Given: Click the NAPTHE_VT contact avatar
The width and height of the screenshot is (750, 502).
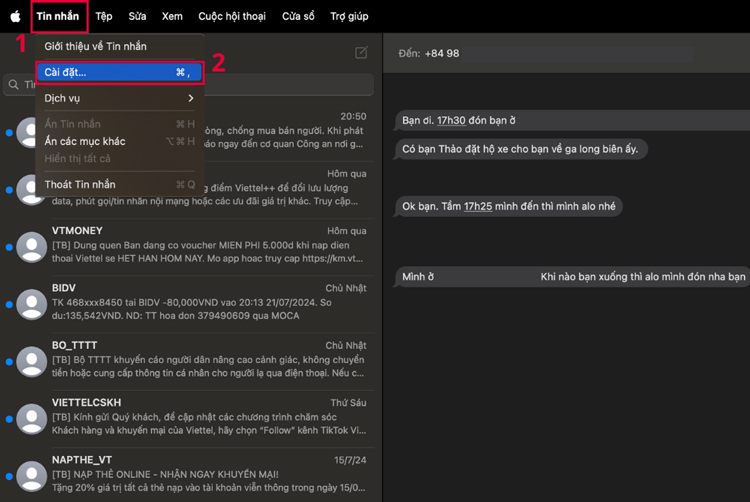Looking at the screenshot, I should click(x=32, y=476).
